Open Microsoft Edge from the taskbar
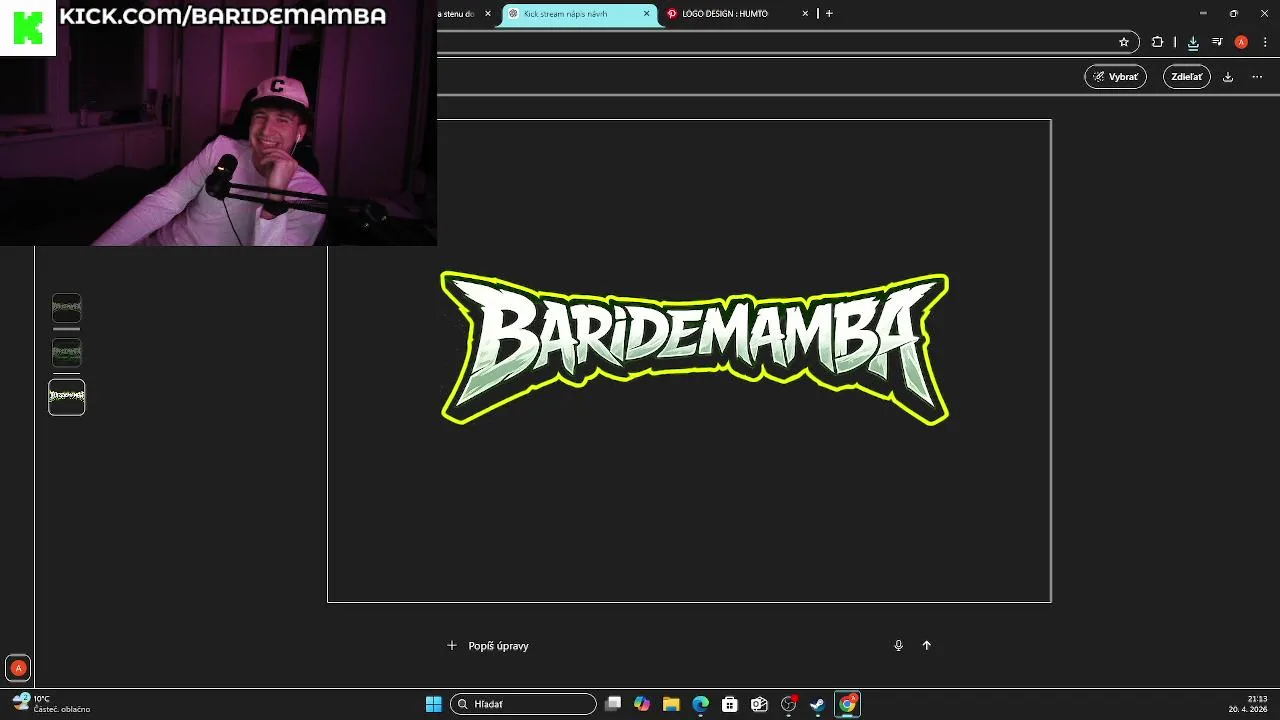This screenshot has height=720, width=1280. pyautogui.click(x=700, y=704)
